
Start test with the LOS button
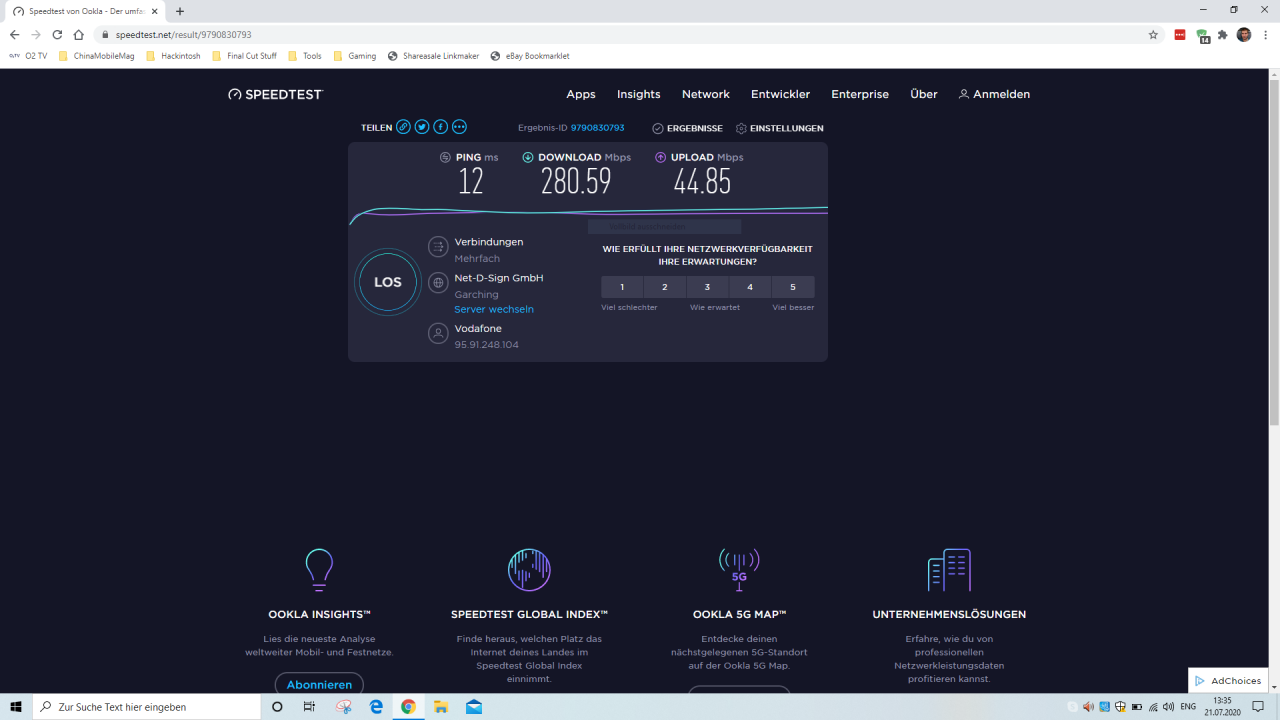pyautogui.click(x=388, y=282)
